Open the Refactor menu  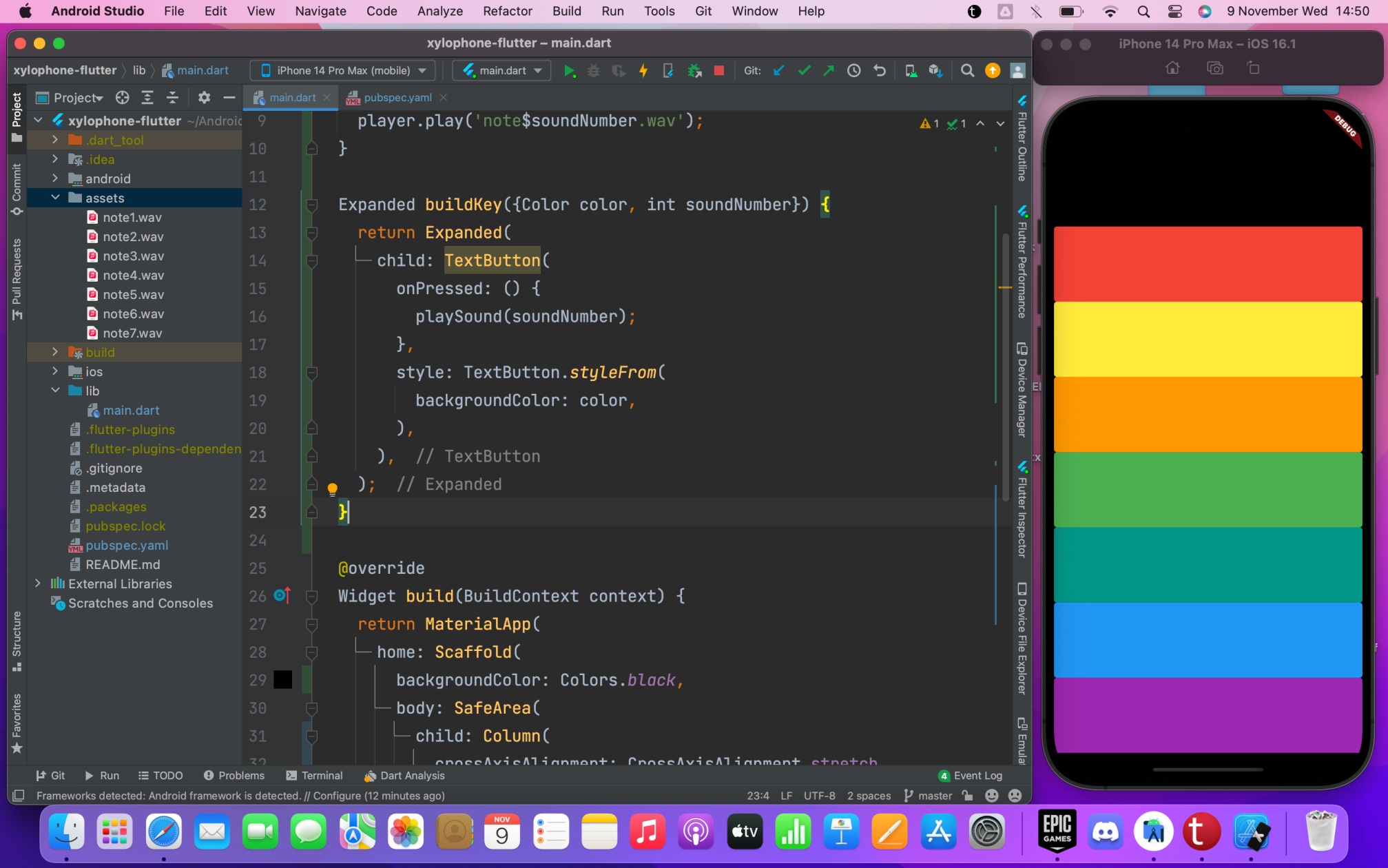(507, 11)
